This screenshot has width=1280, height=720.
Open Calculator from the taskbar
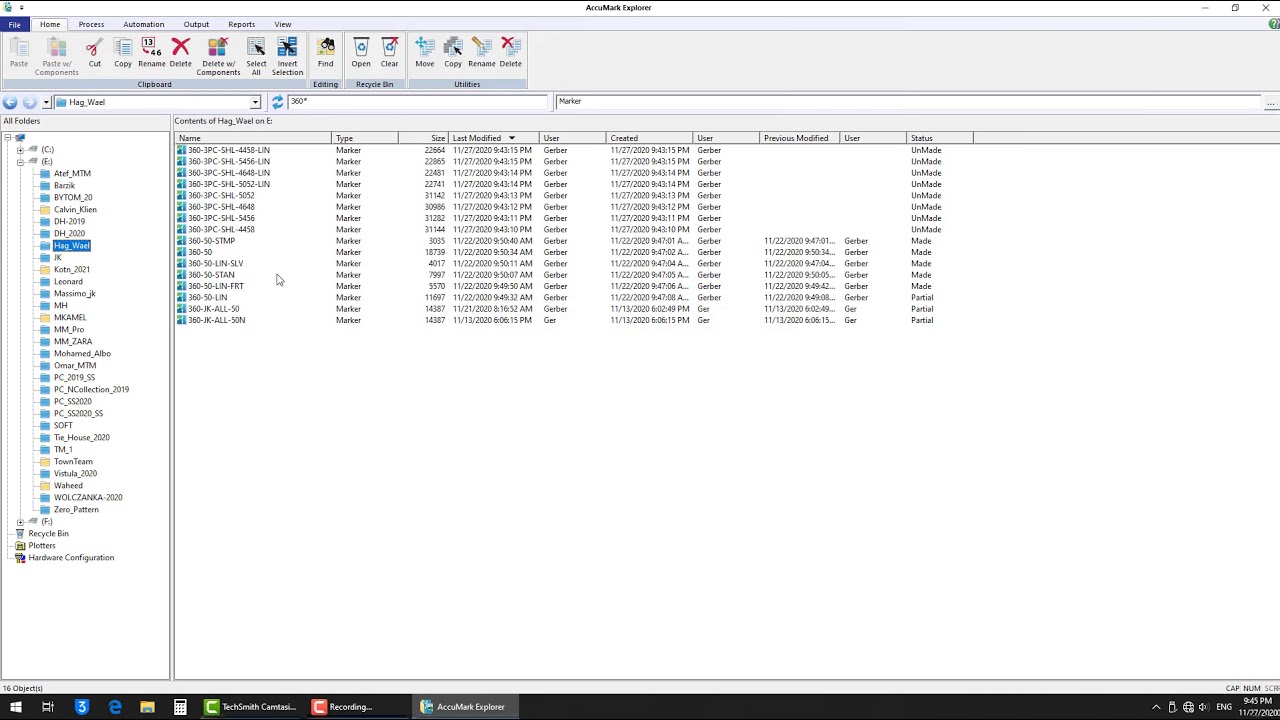point(180,707)
